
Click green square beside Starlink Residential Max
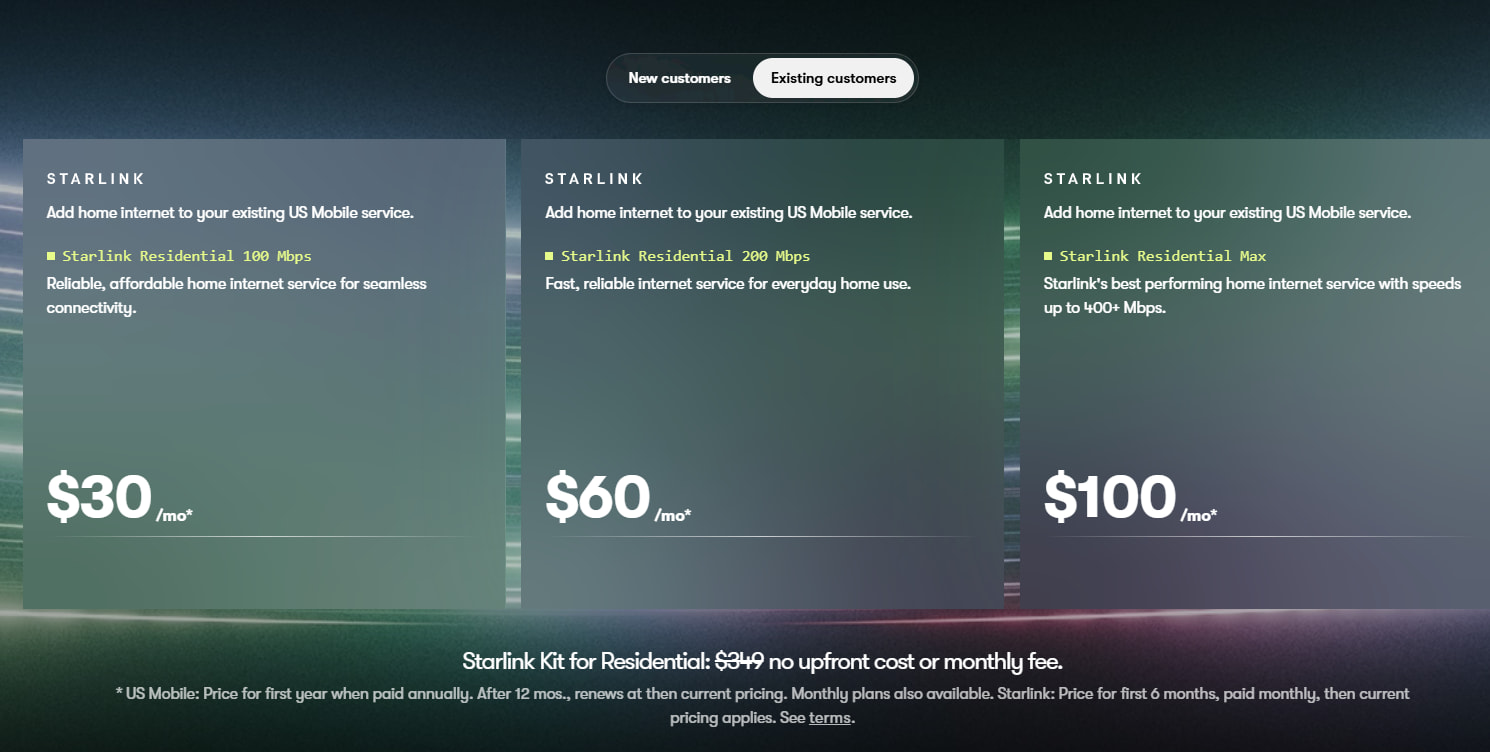(1048, 256)
